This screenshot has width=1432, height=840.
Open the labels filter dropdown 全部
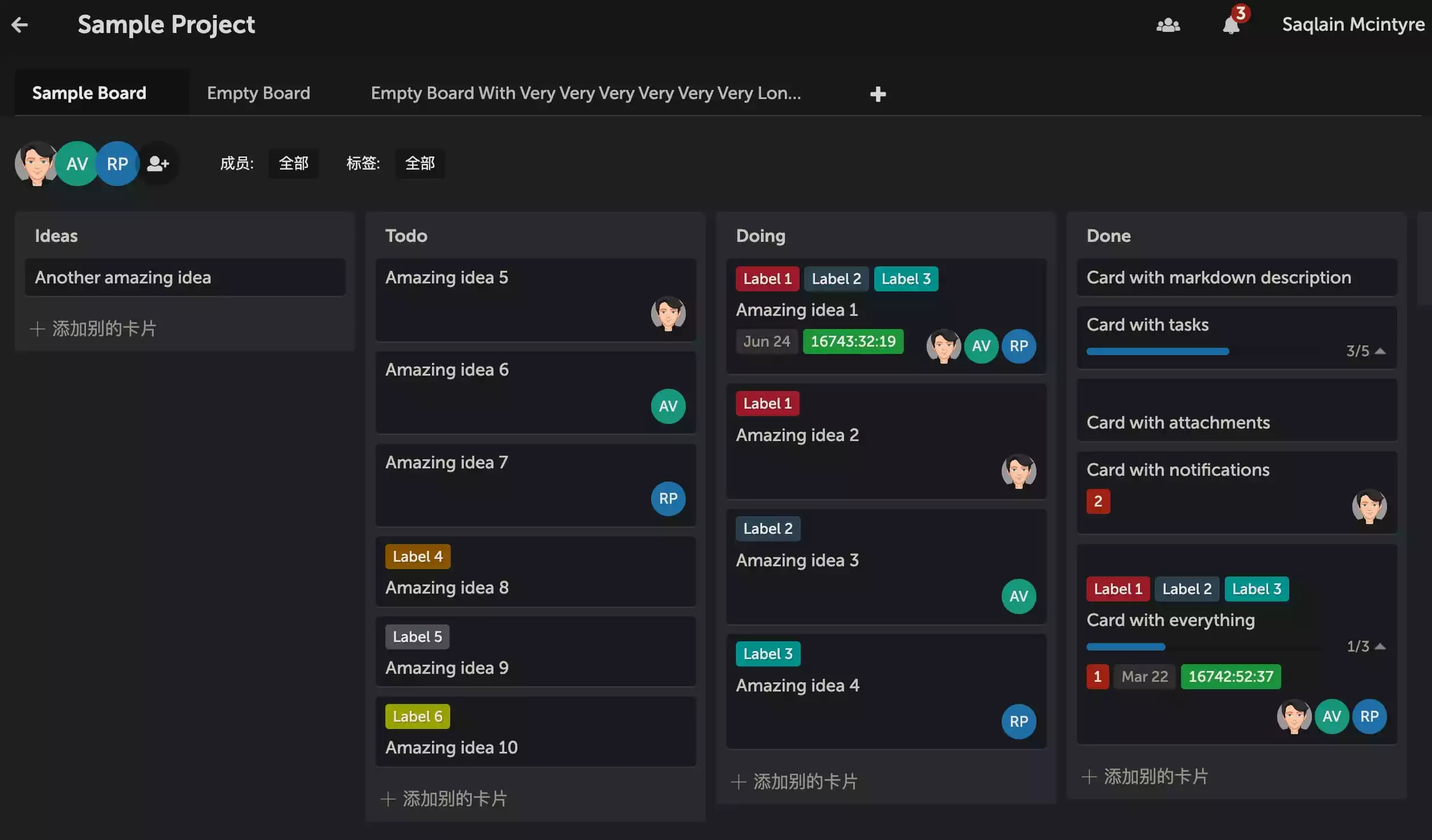(419, 164)
